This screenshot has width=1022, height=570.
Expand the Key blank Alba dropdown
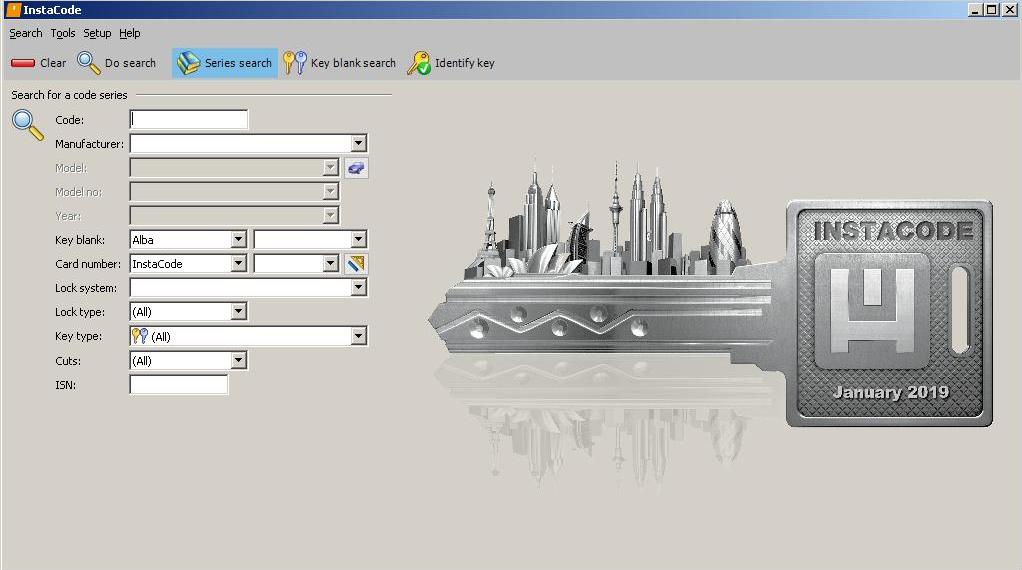[239, 240]
